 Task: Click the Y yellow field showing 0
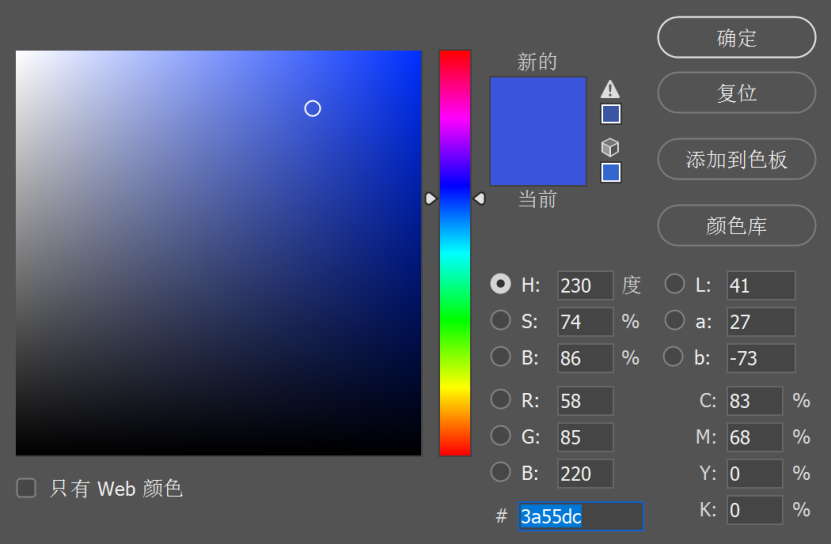tap(754, 473)
